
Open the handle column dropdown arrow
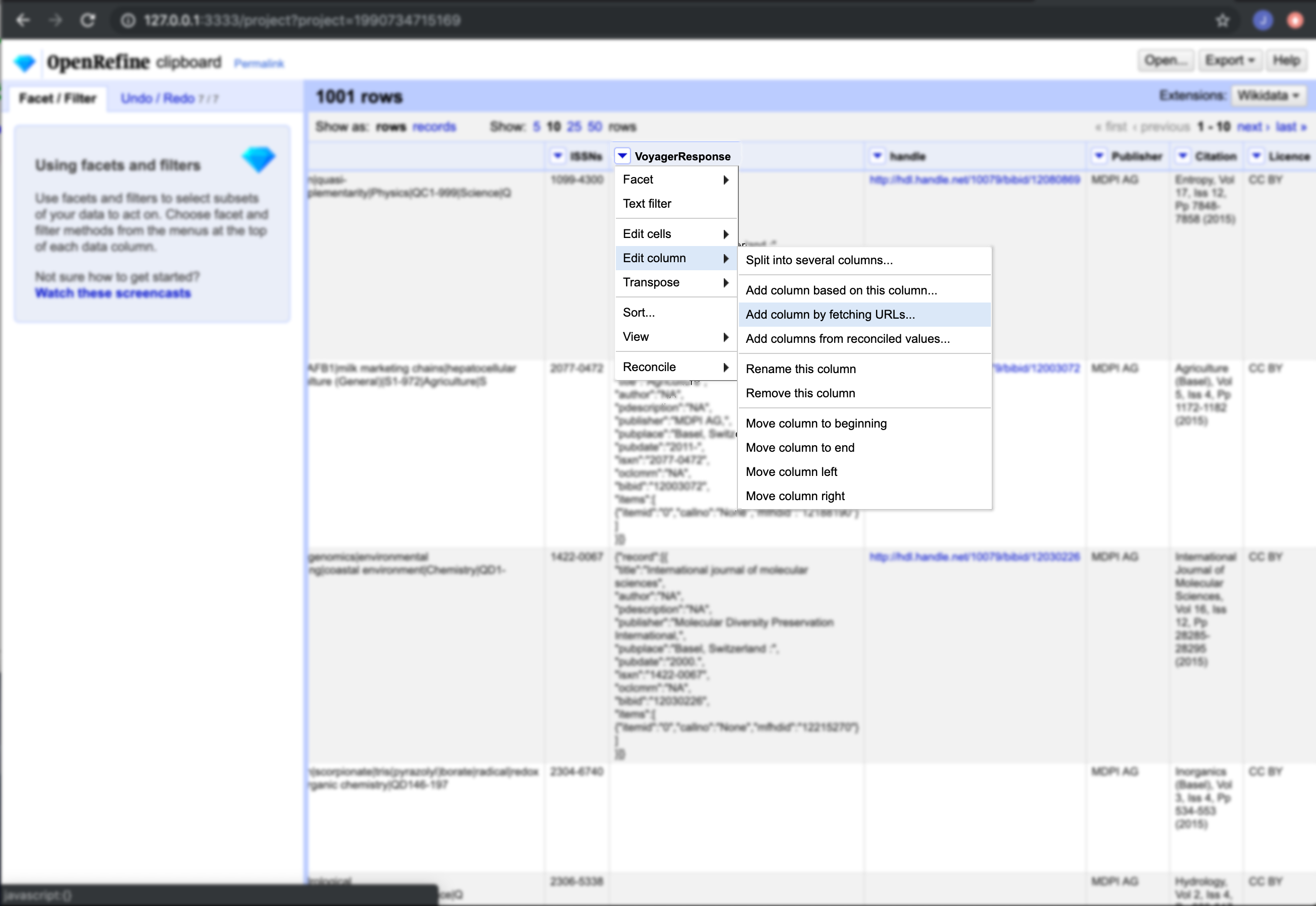[877, 156]
